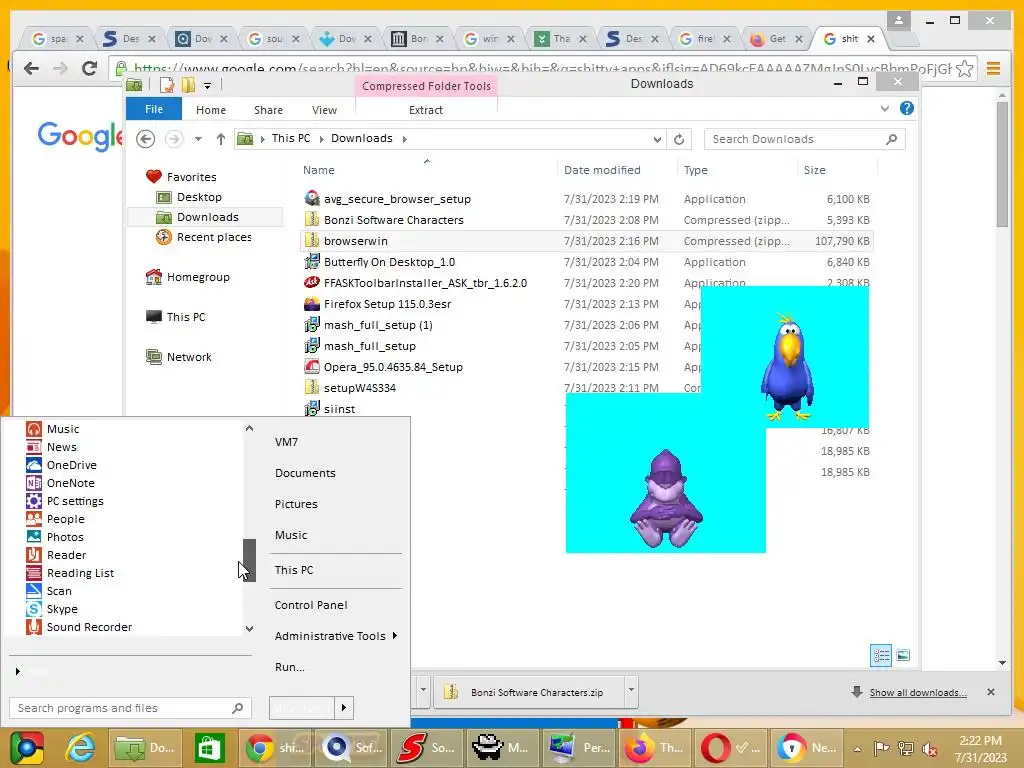This screenshot has width=1024, height=768.
Task: Open the Bonzi Software Characters.zip download item
Action: click(529, 692)
